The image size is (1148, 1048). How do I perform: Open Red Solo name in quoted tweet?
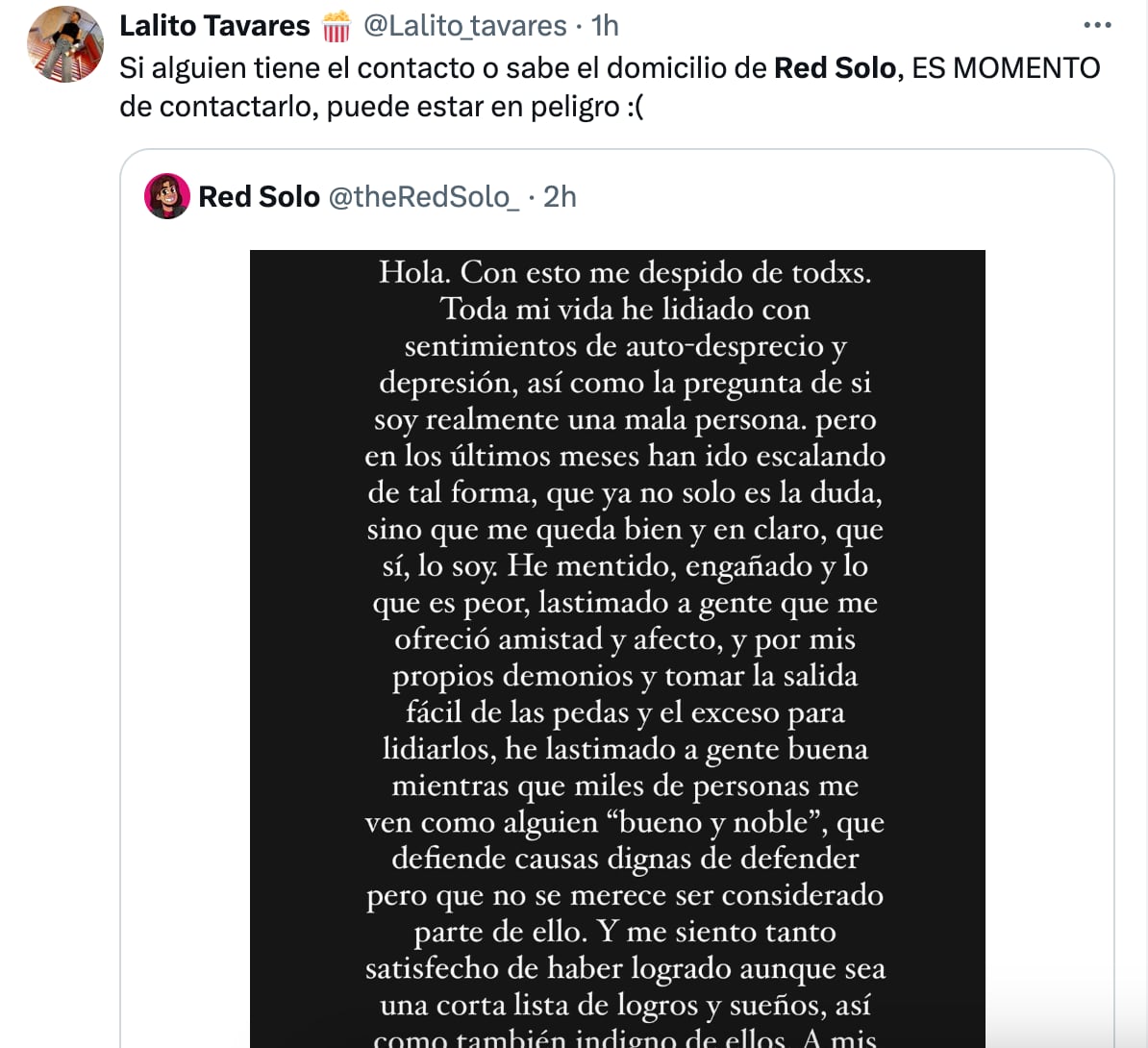[x=259, y=197]
